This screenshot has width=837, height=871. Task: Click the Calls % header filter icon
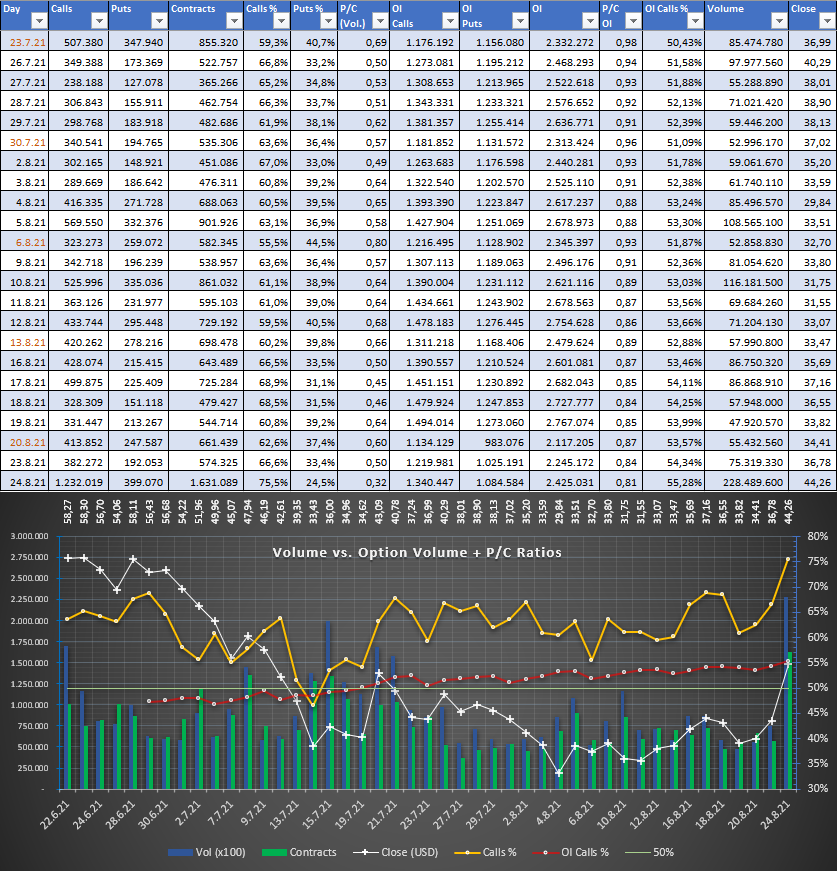(x=280, y=21)
